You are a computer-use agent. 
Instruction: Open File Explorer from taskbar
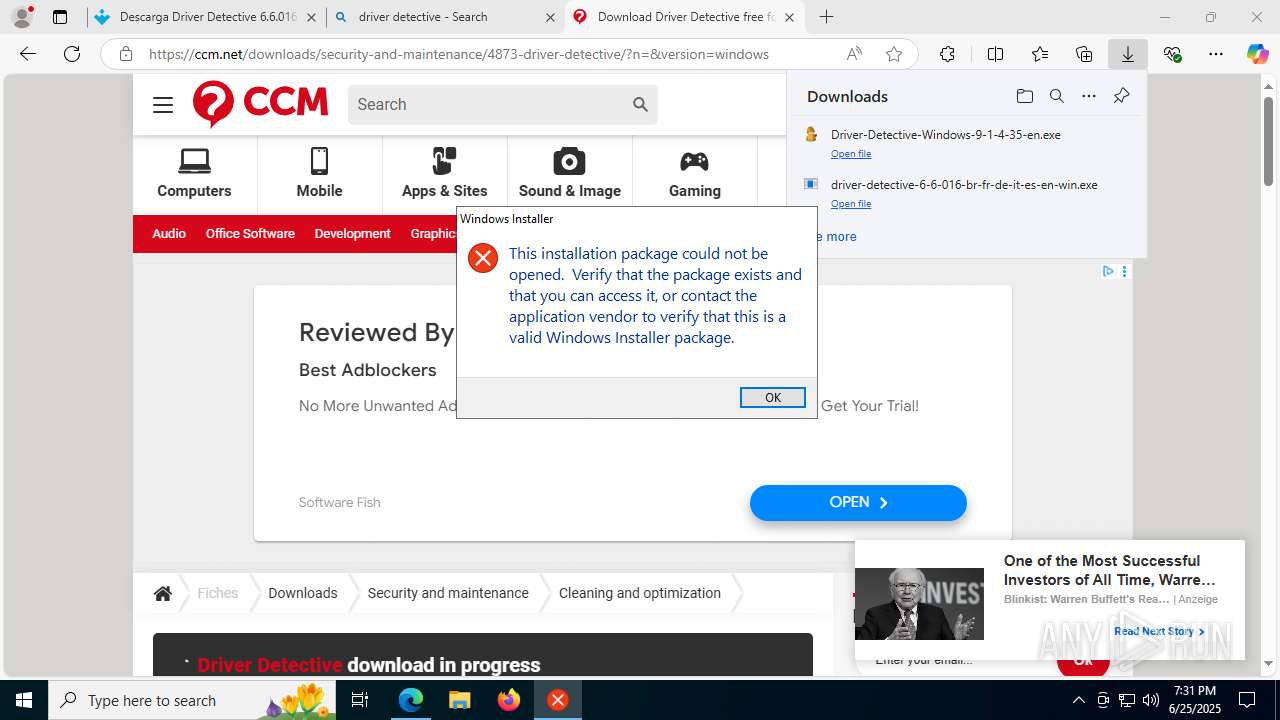(x=459, y=700)
